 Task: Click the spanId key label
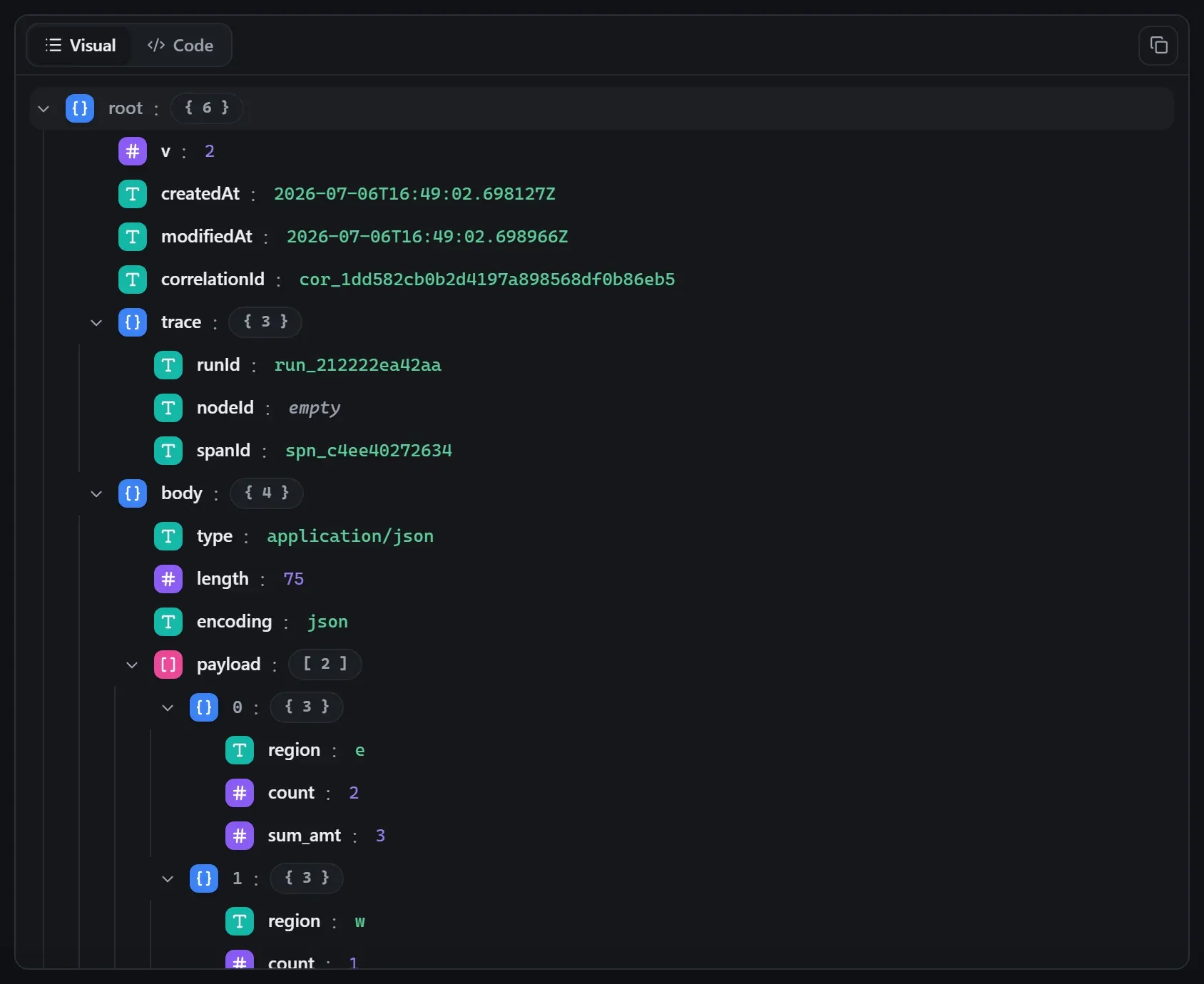223,451
